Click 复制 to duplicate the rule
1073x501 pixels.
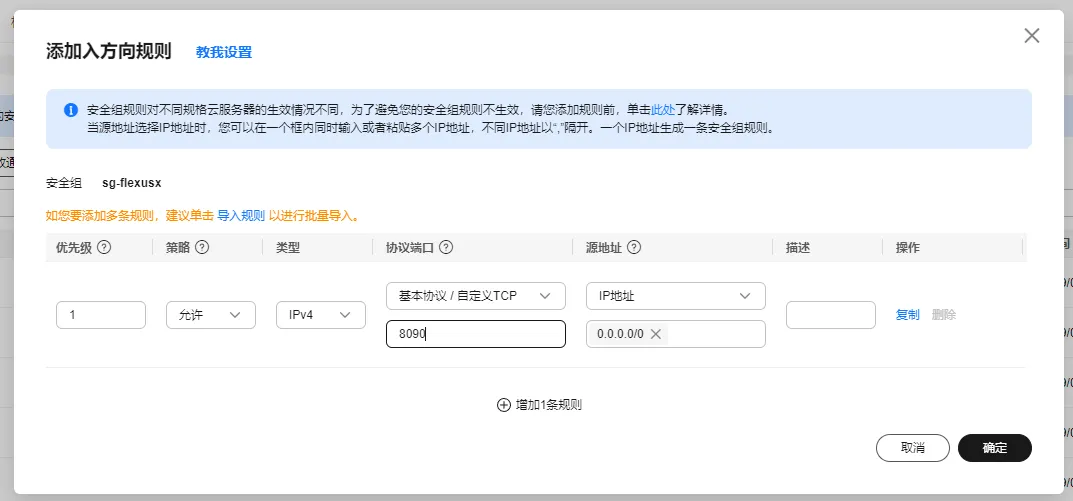click(907, 315)
